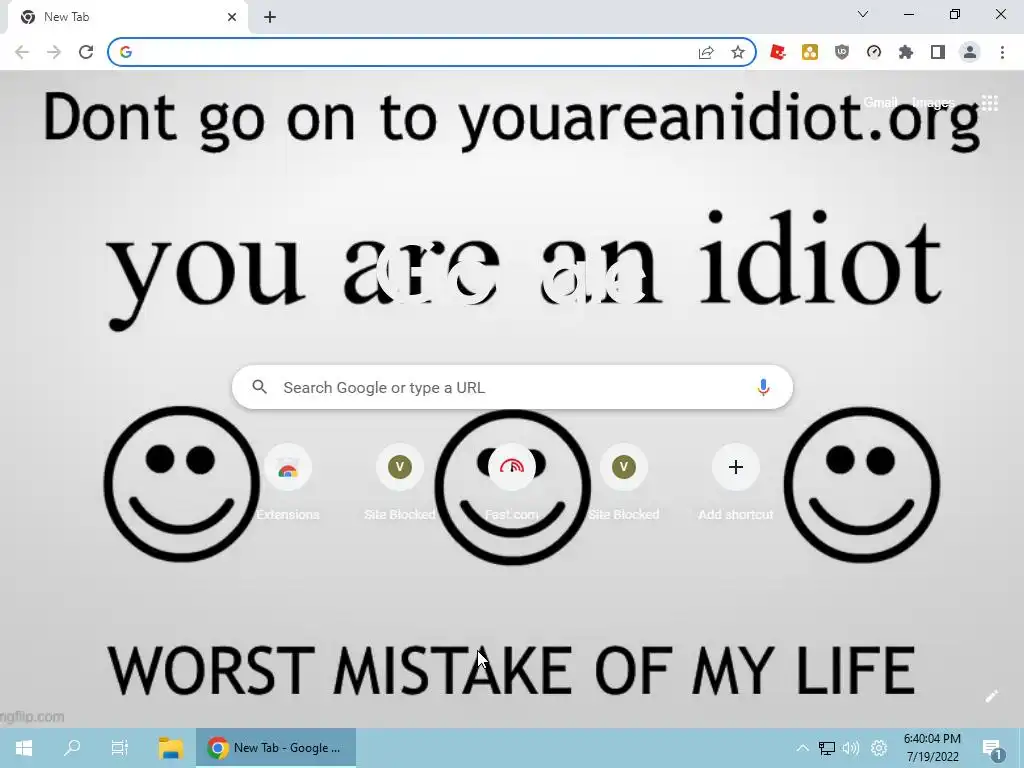
Task: Open the Google apps grid
Action: (990, 103)
